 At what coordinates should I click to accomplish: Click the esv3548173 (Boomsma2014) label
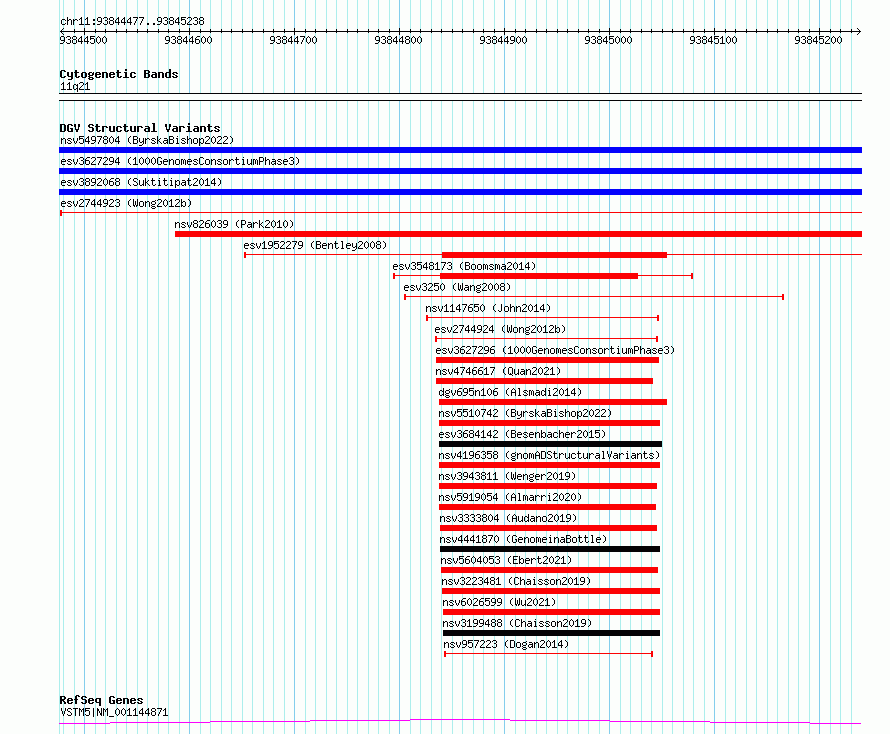464,266
